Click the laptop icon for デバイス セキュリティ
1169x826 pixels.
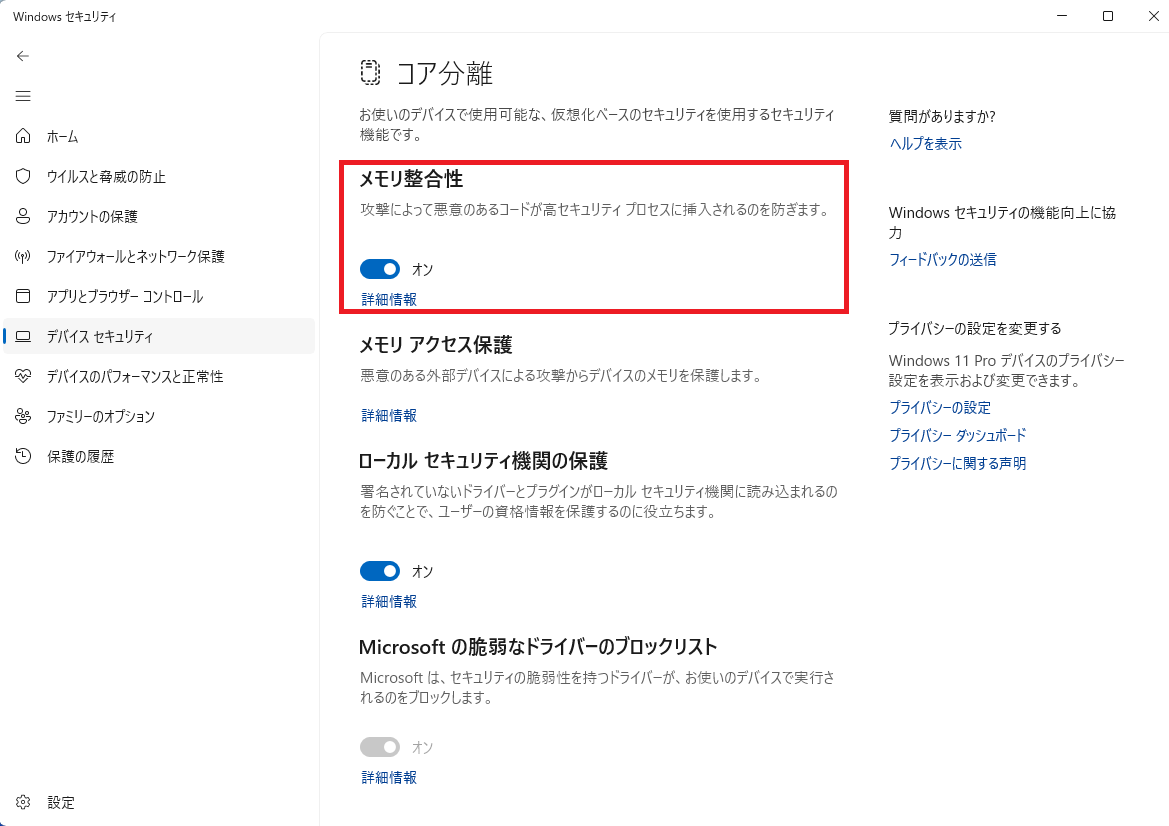pyautogui.click(x=23, y=336)
